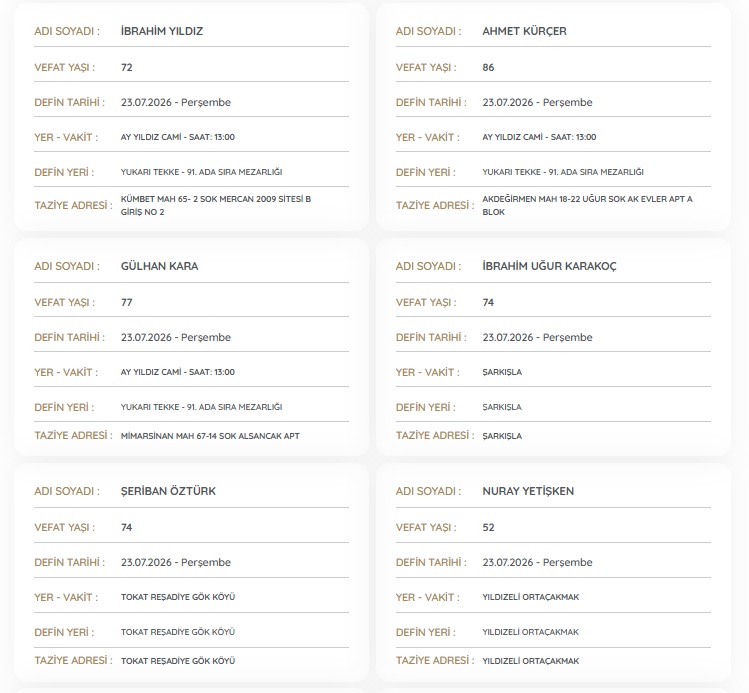Viewport: 749px width, 693px height.
Task: Select the MİMARSİNAN MAH 67-14 SOK address
Action: point(210,436)
